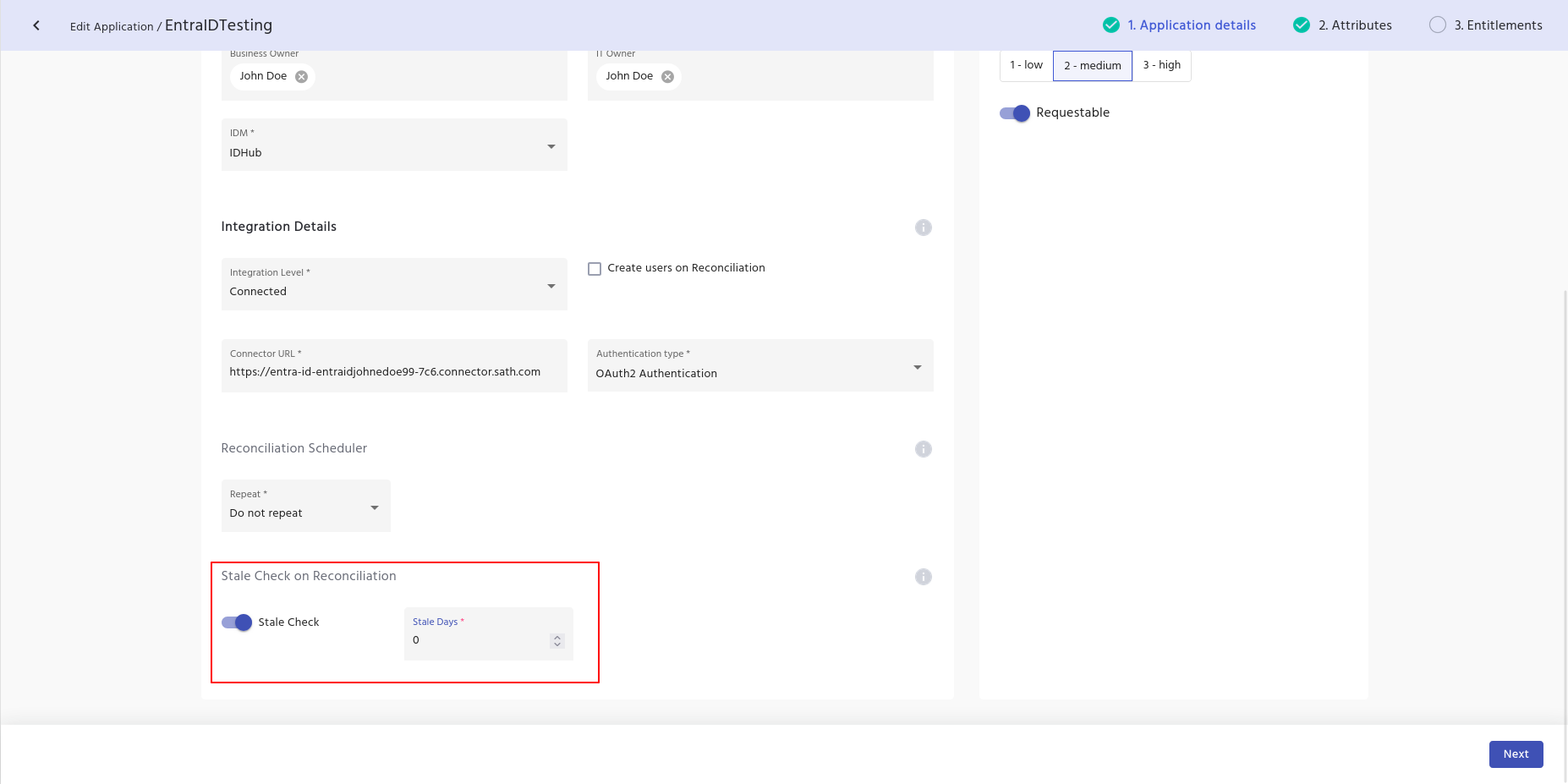
Task: Select the 3 - high risk level
Action: tap(1161, 65)
